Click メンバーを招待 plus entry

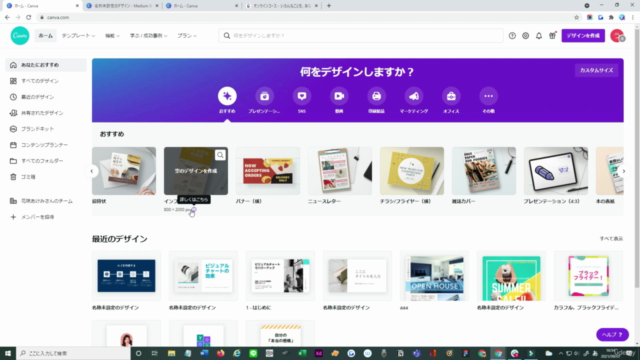coord(46,217)
